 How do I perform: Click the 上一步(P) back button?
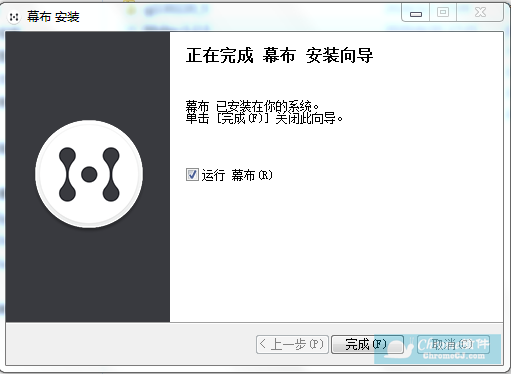(x=292, y=344)
